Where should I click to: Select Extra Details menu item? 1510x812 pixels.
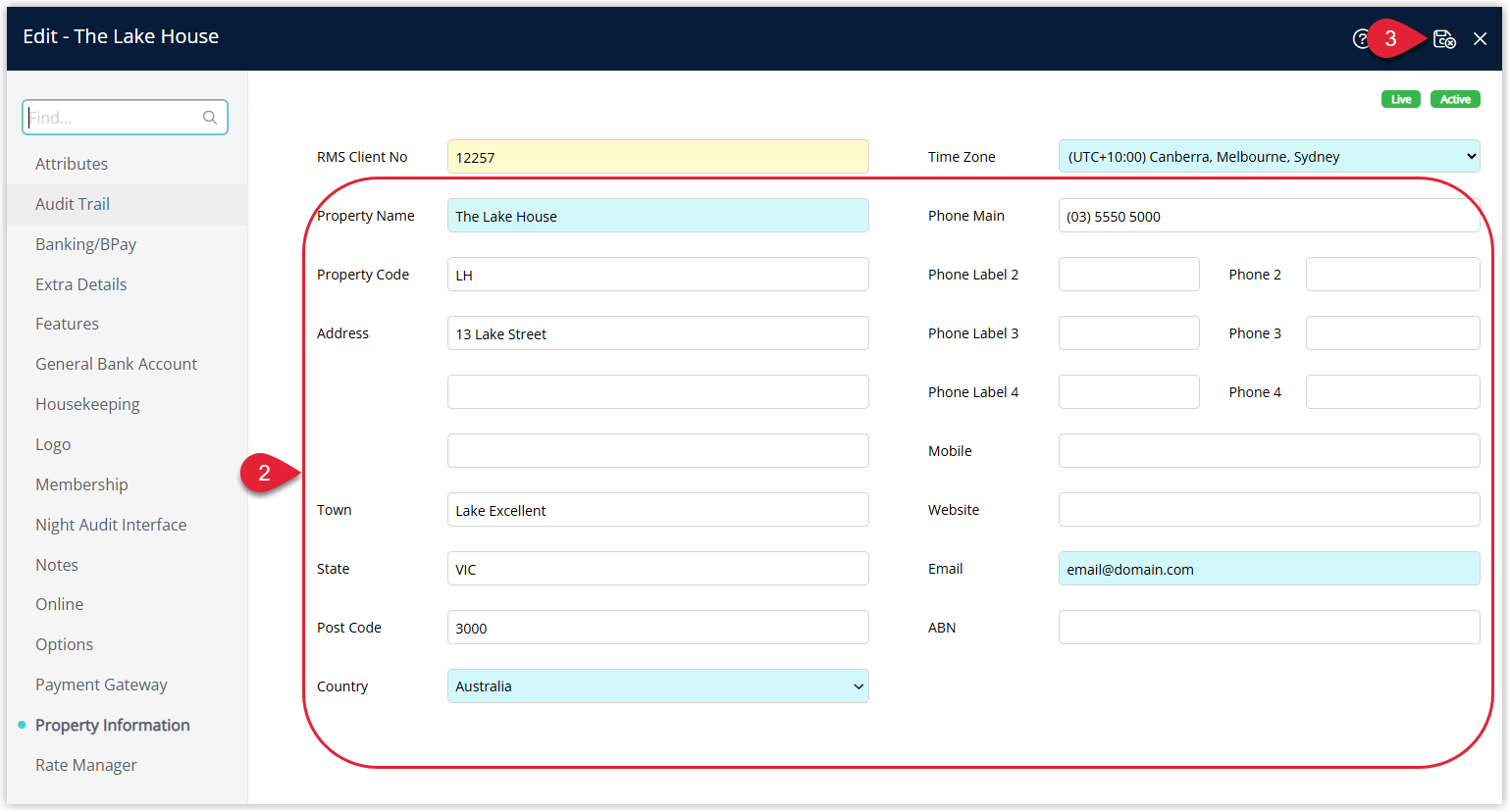[81, 284]
